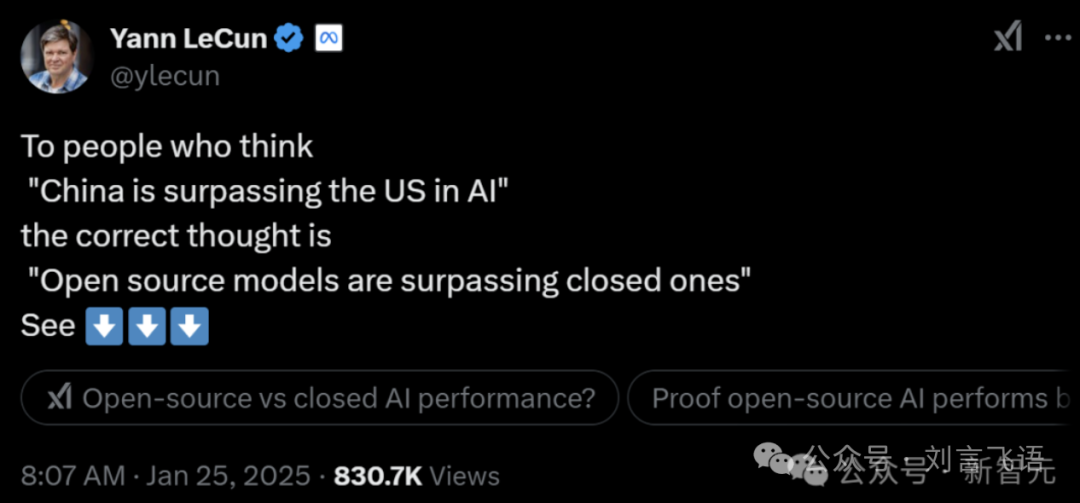Click the quoted line 'China is surpassing the US in AI'

coord(267,192)
